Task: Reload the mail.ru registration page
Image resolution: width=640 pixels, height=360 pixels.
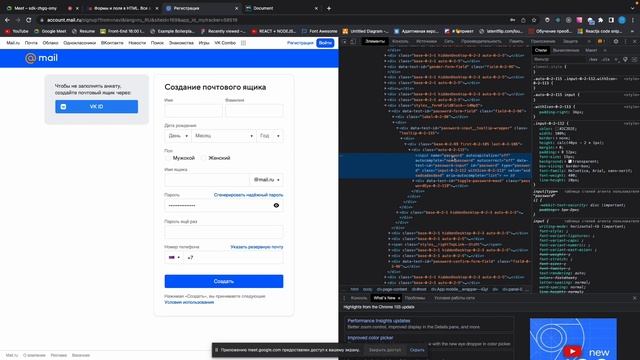Action: (x=29, y=20)
